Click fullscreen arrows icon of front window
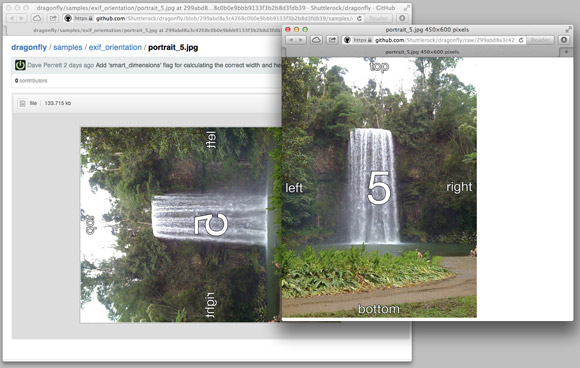The height and width of the screenshot is (368, 580). click(x=568, y=30)
